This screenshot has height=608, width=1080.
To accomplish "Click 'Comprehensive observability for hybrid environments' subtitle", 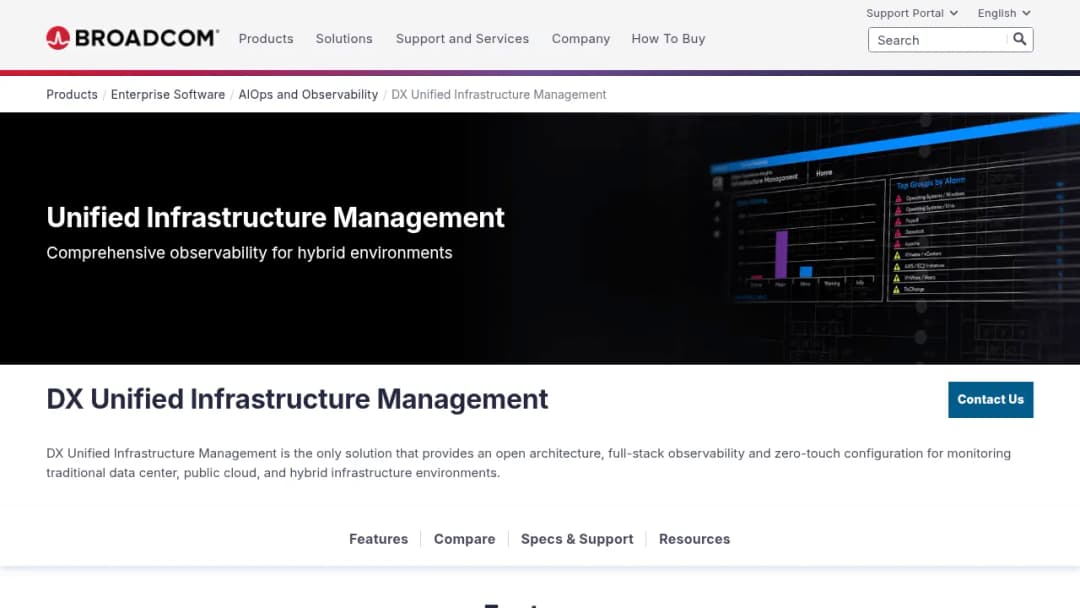I will coord(249,253).
